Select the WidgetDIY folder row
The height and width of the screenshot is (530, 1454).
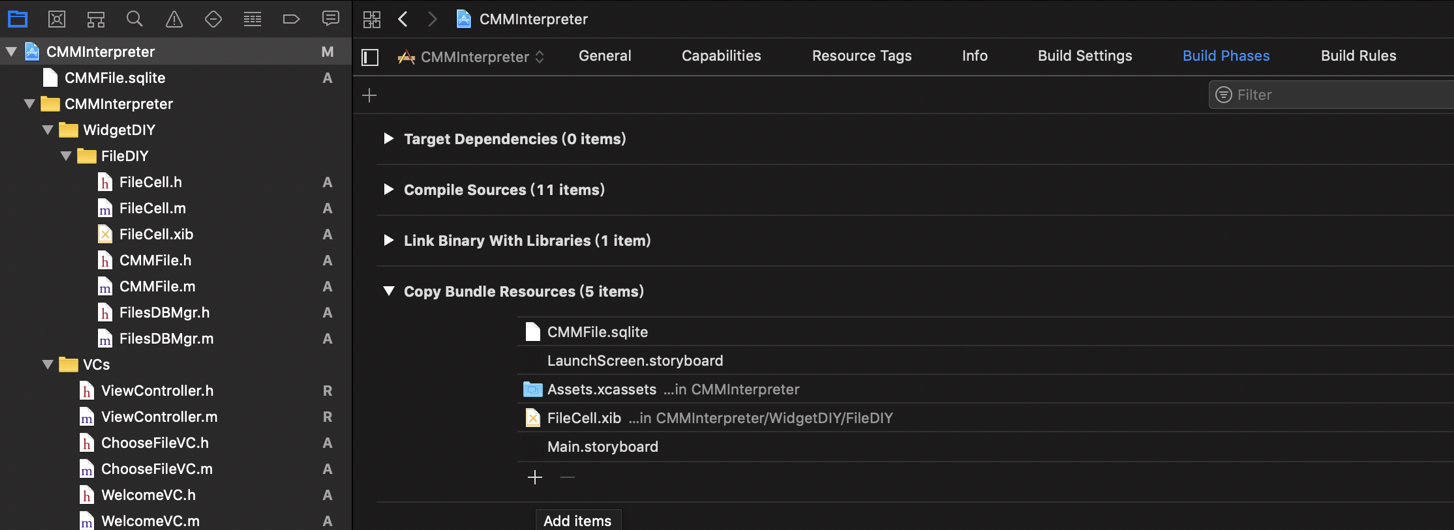(x=176, y=130)
